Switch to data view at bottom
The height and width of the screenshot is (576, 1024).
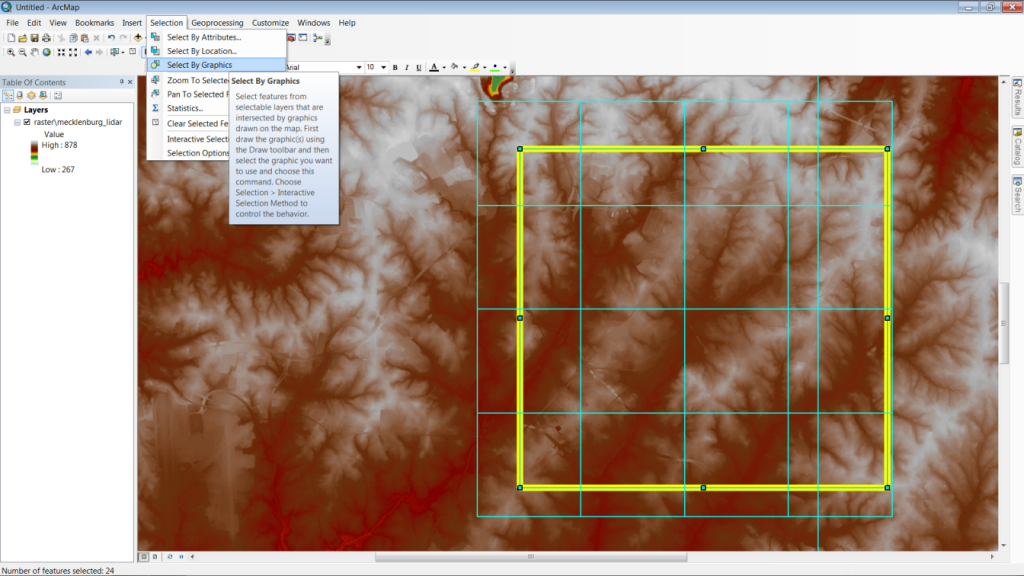pyautogui.click(x=144, y=557)
